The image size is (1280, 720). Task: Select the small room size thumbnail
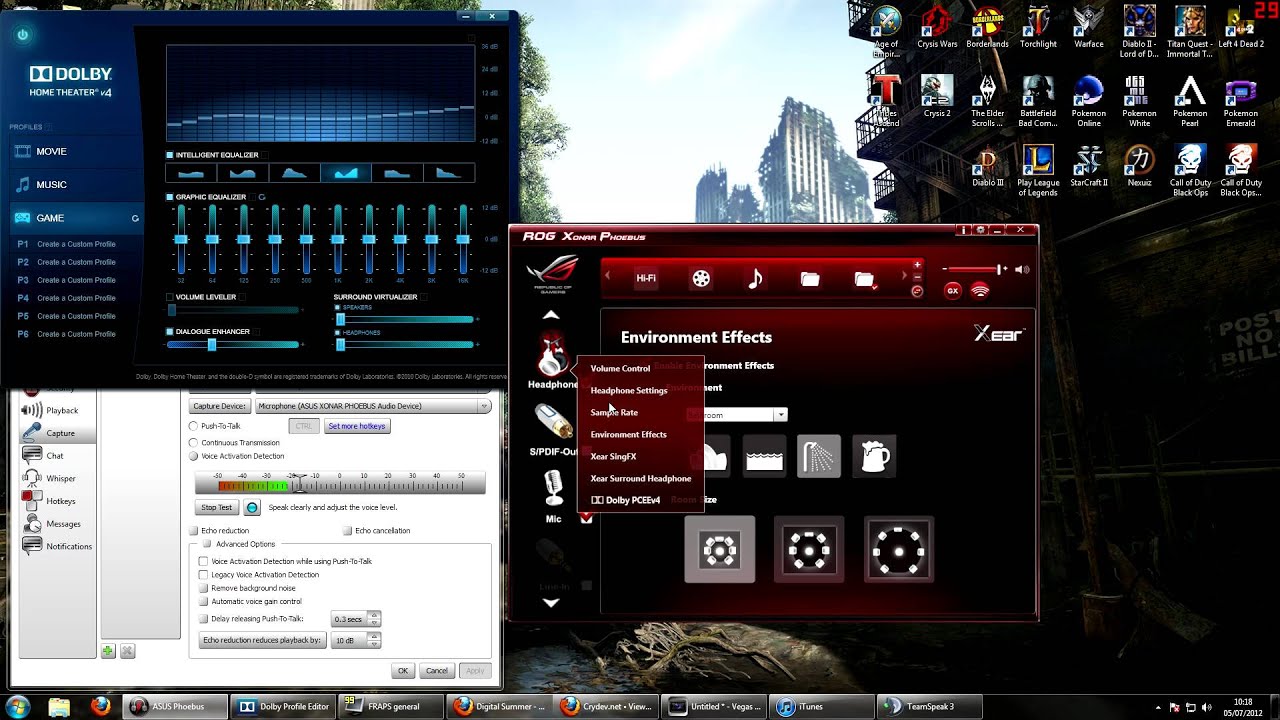720,549
